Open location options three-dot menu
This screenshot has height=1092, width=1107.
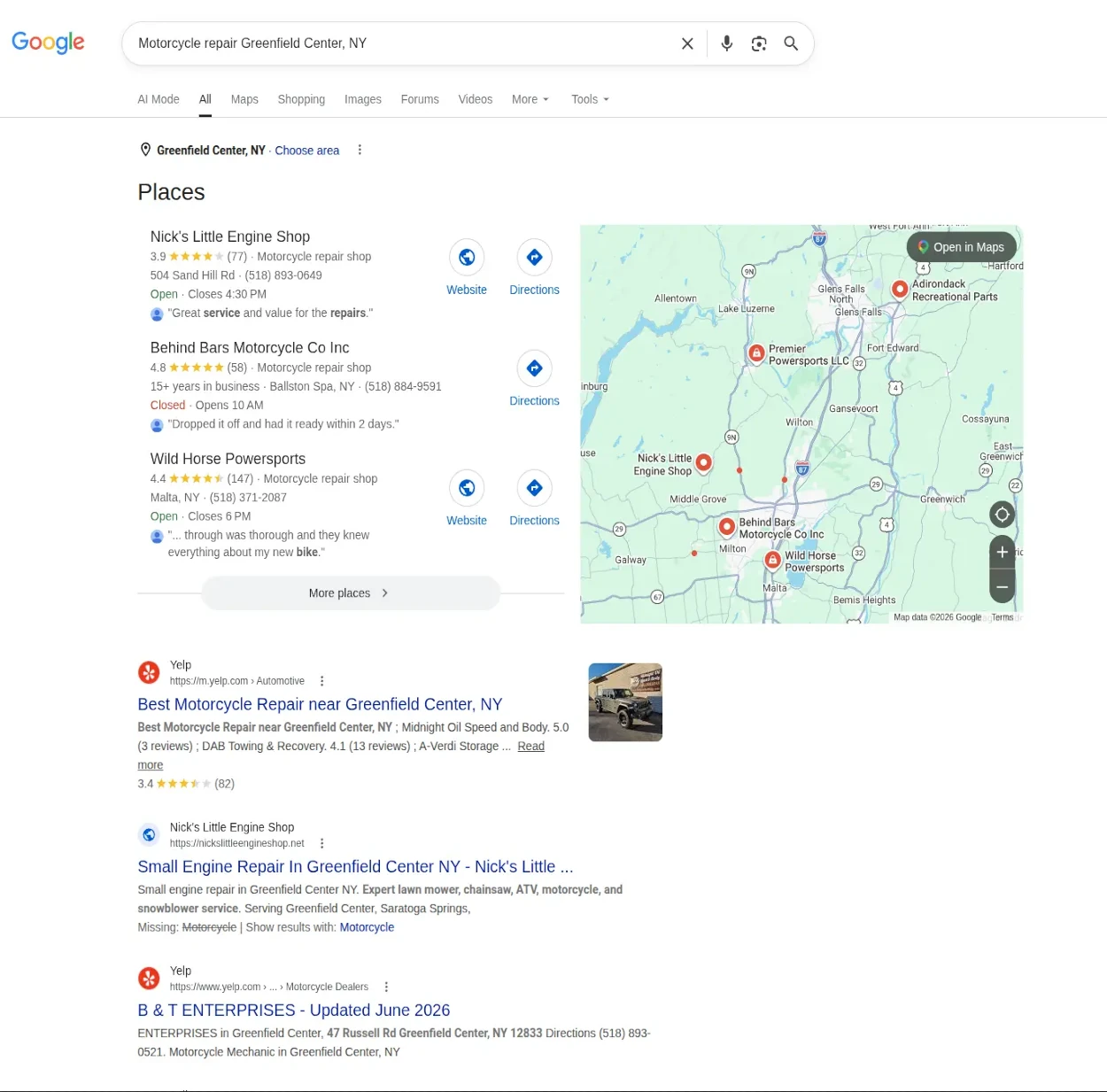coord(360,150)
